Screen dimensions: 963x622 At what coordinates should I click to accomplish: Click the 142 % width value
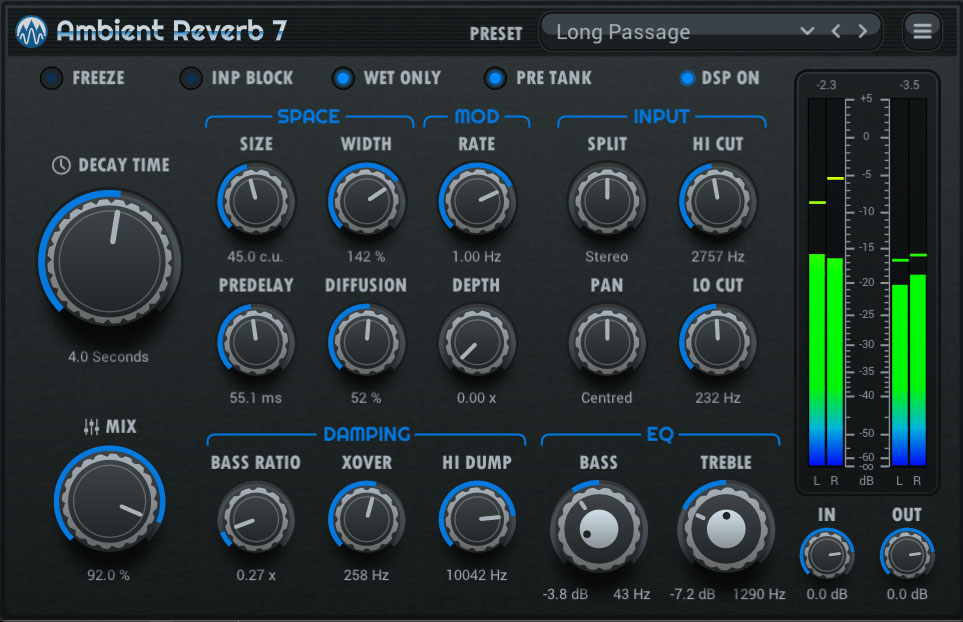[366, 257]
